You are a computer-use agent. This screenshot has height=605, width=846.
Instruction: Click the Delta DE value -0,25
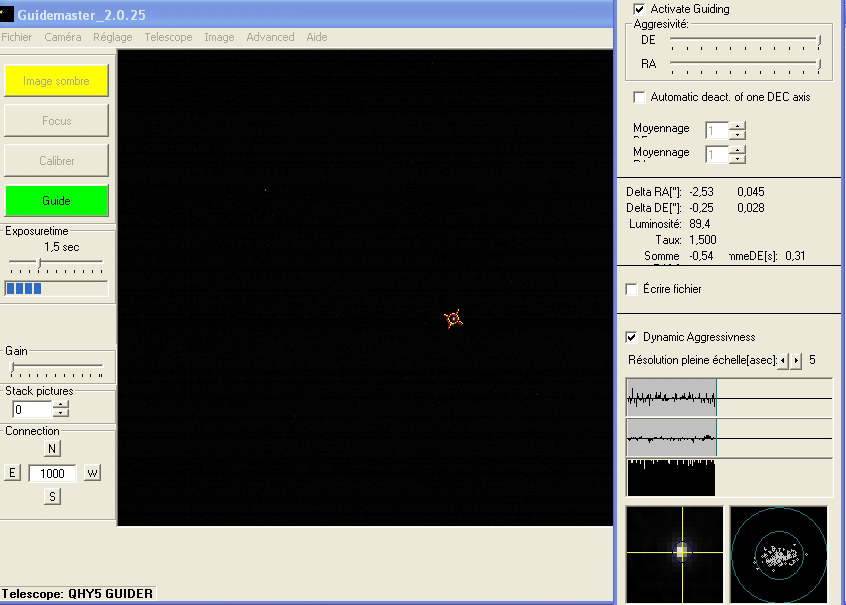[701, 208]
